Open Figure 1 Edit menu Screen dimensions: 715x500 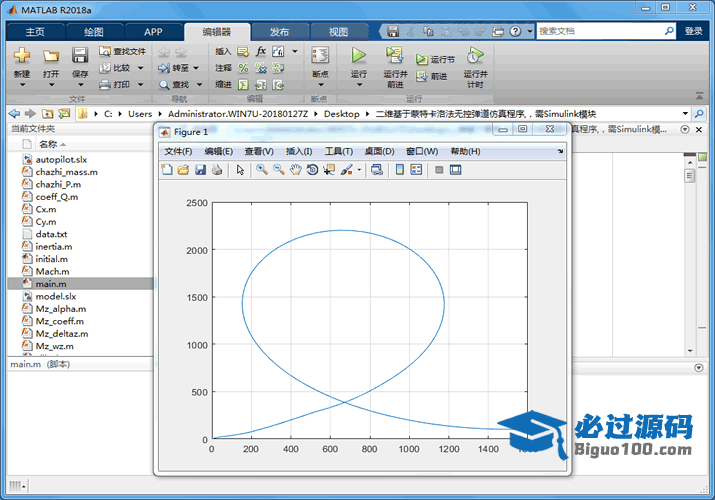(218, 151)
